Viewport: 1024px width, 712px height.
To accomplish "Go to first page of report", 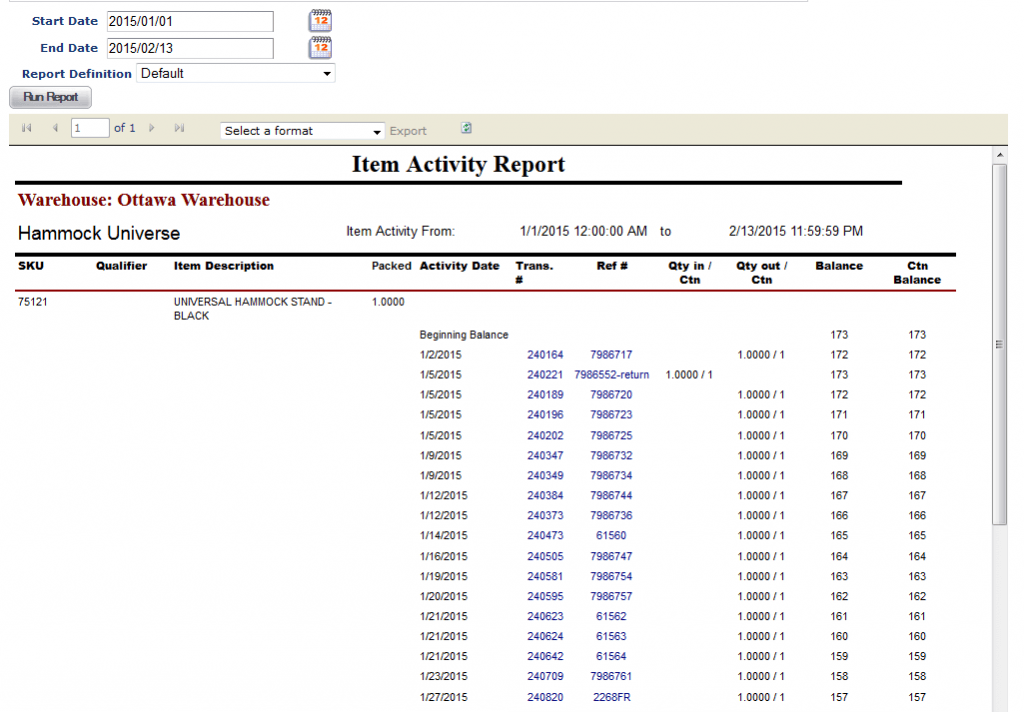I will tap(26, 129).
